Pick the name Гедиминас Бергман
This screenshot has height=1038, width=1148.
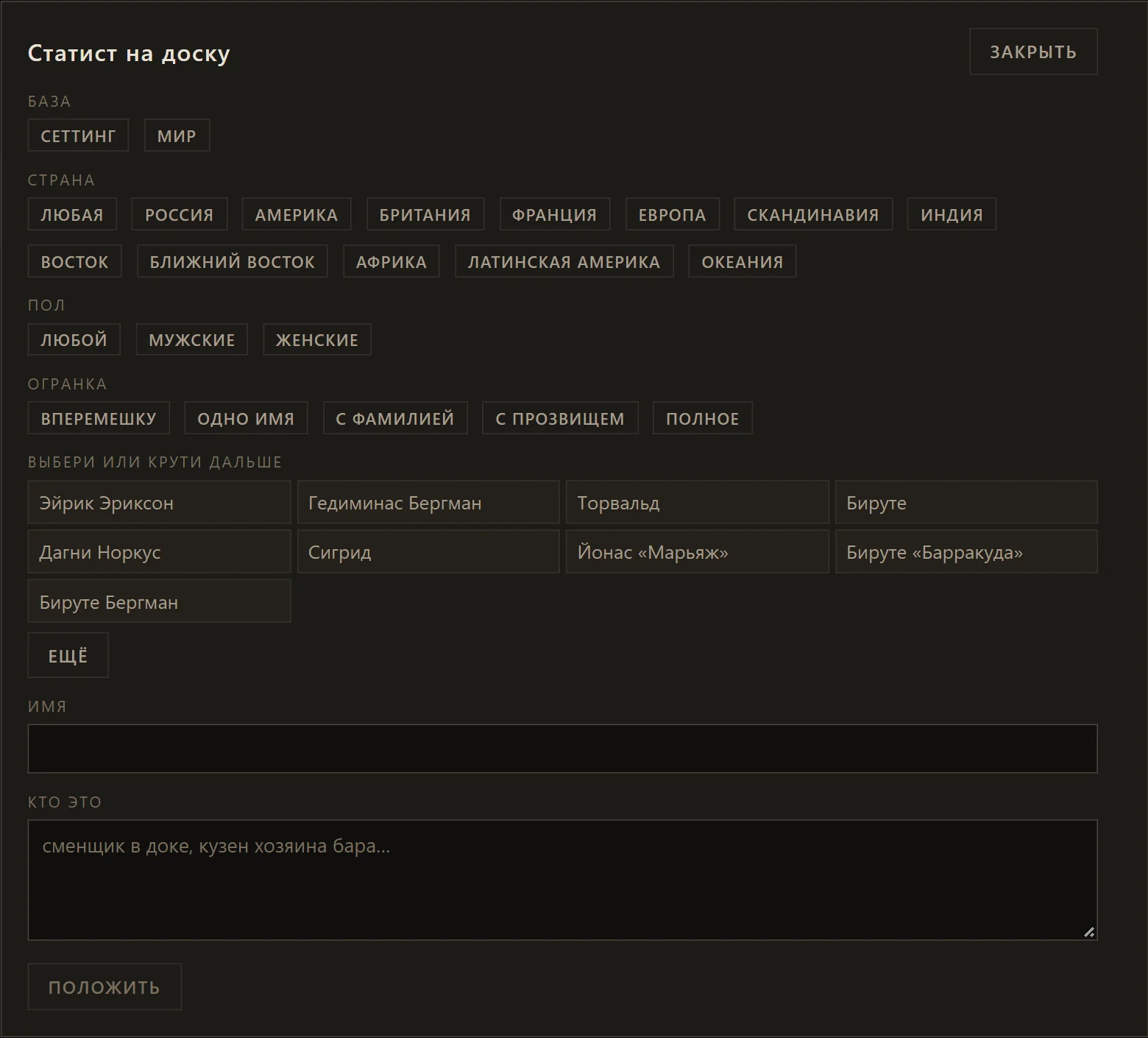click(x=428, y=502)
